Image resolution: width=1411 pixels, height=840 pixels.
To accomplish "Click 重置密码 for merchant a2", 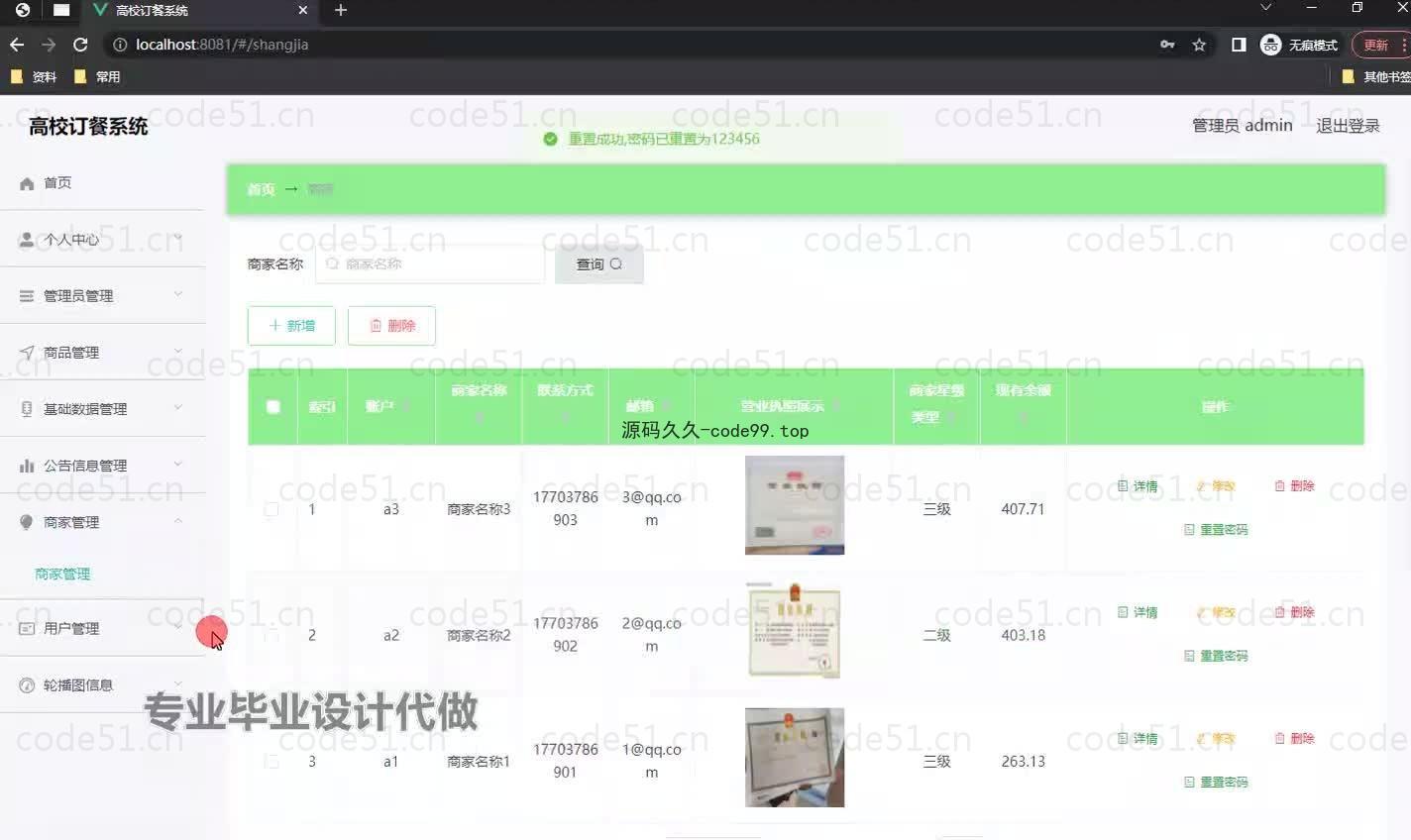I will [1216, 656].
